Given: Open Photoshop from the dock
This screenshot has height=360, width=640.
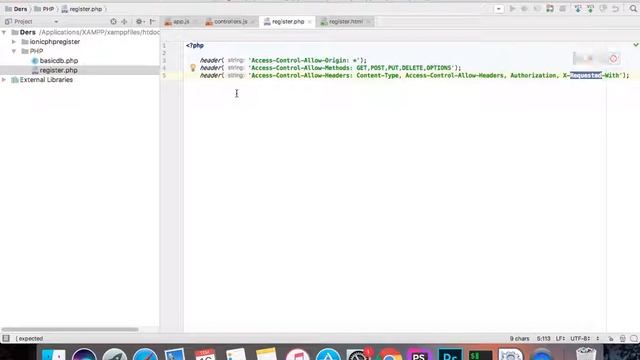Looking at the screenshot, I should click(450, 354).
